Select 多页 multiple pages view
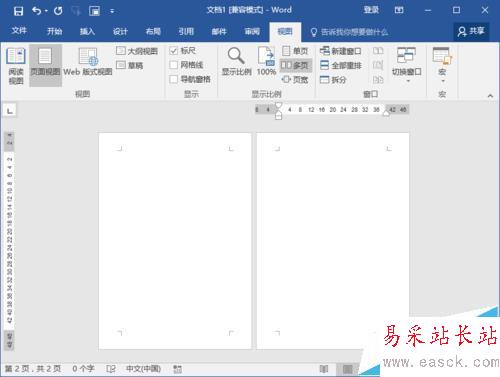This screenshot has height=377, width=500. click(x=295, y=65)
